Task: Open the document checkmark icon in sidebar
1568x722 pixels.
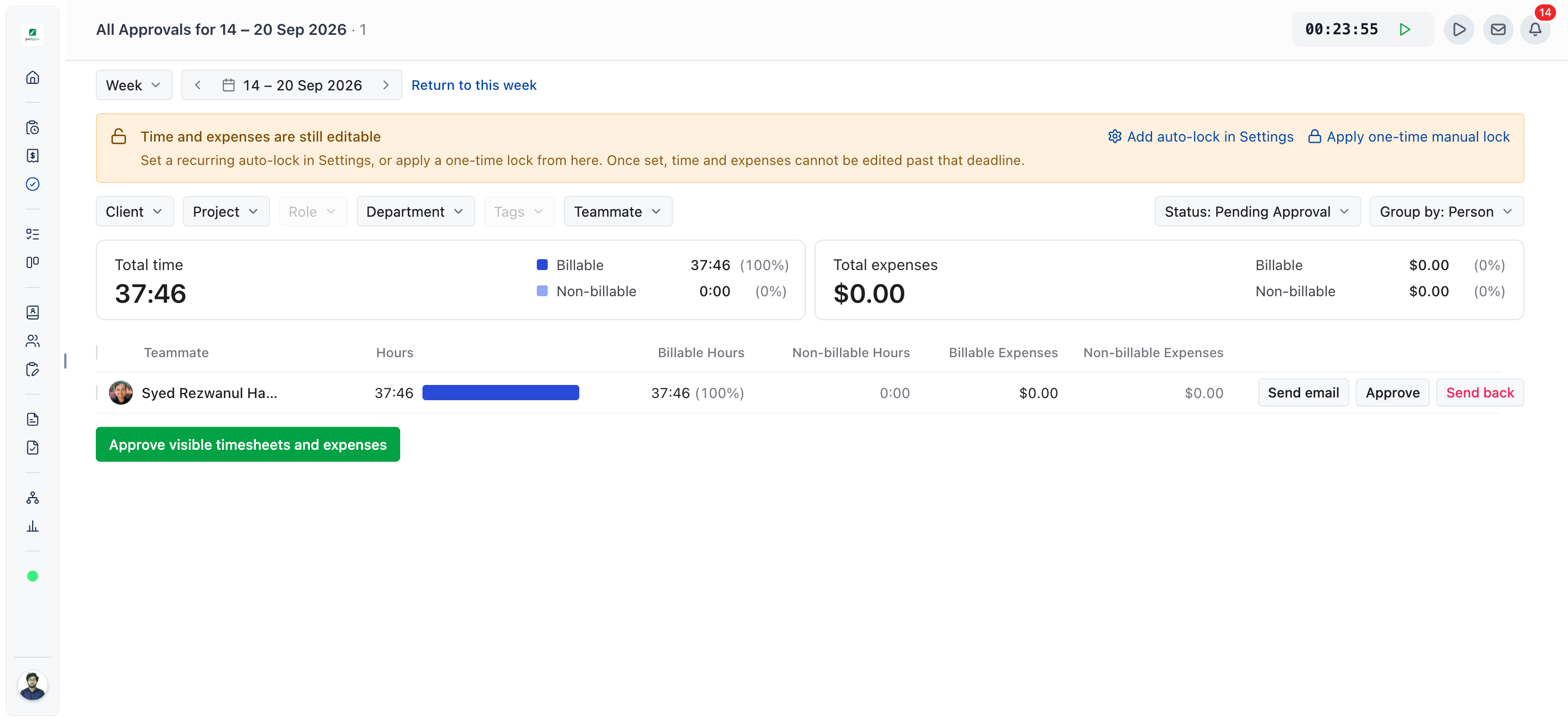Action: (32, 448)
